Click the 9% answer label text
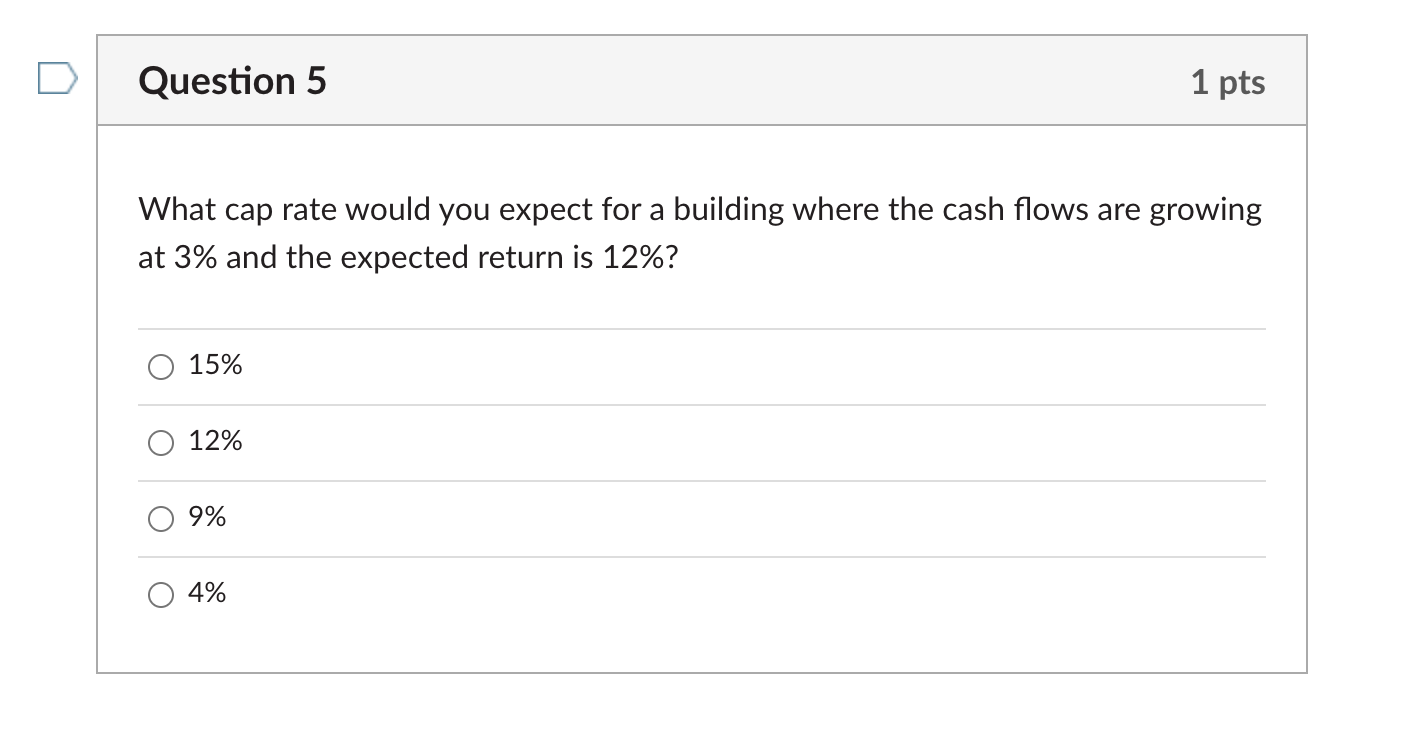This screenshot has width=1412, height=744. 207,517
